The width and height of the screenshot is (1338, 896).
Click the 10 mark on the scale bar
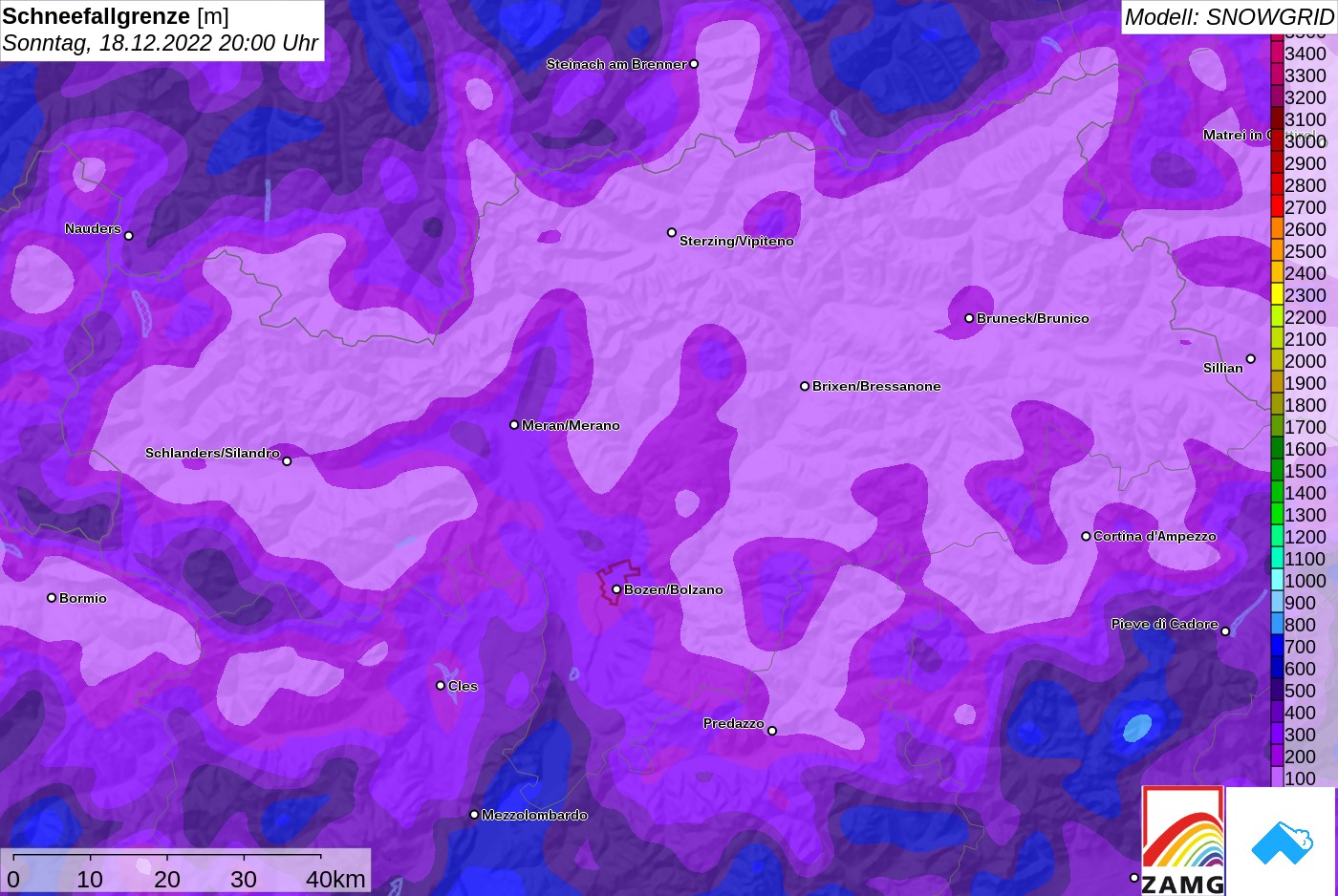coord(90,879)
